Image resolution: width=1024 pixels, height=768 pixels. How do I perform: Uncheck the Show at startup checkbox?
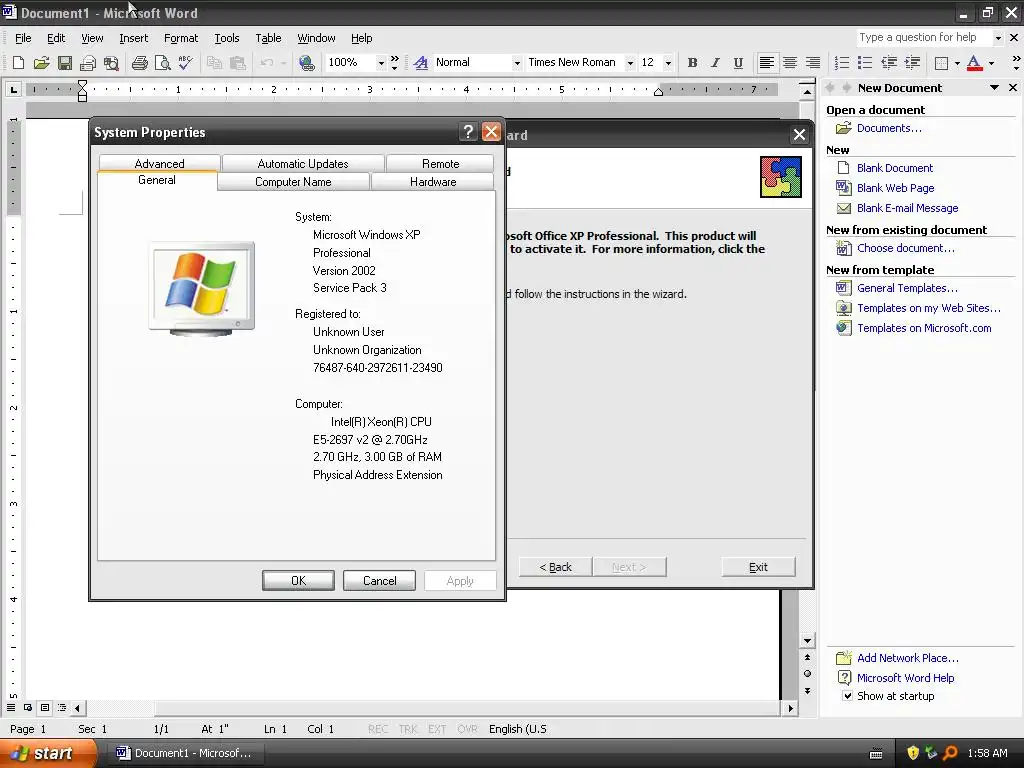[x=847, y=696]
